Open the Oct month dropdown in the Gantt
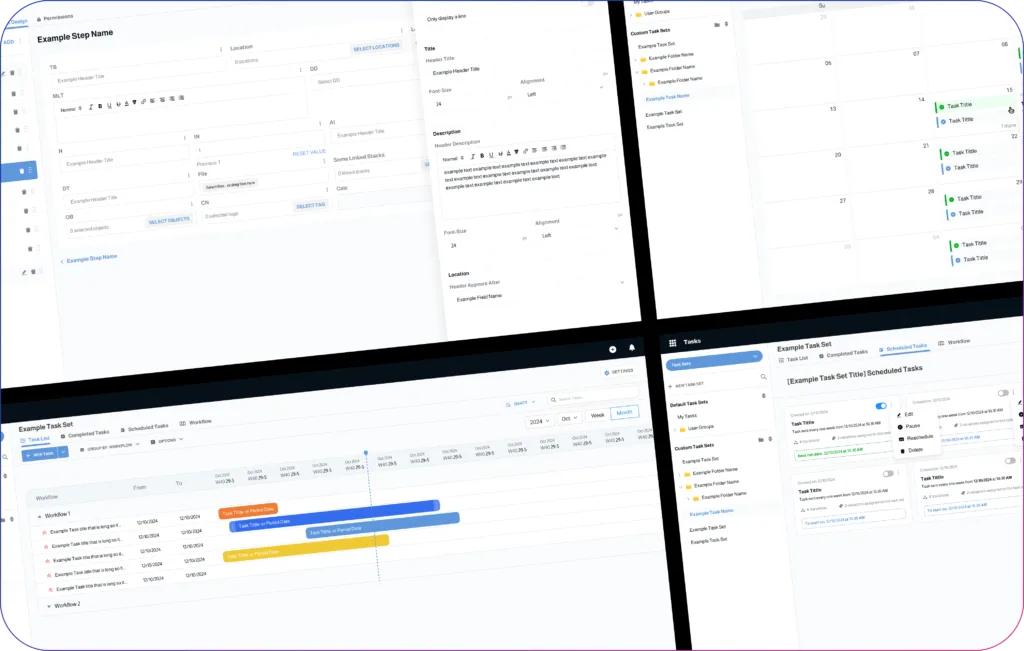This screenshot has width=1024, height=651. (569, 418)
